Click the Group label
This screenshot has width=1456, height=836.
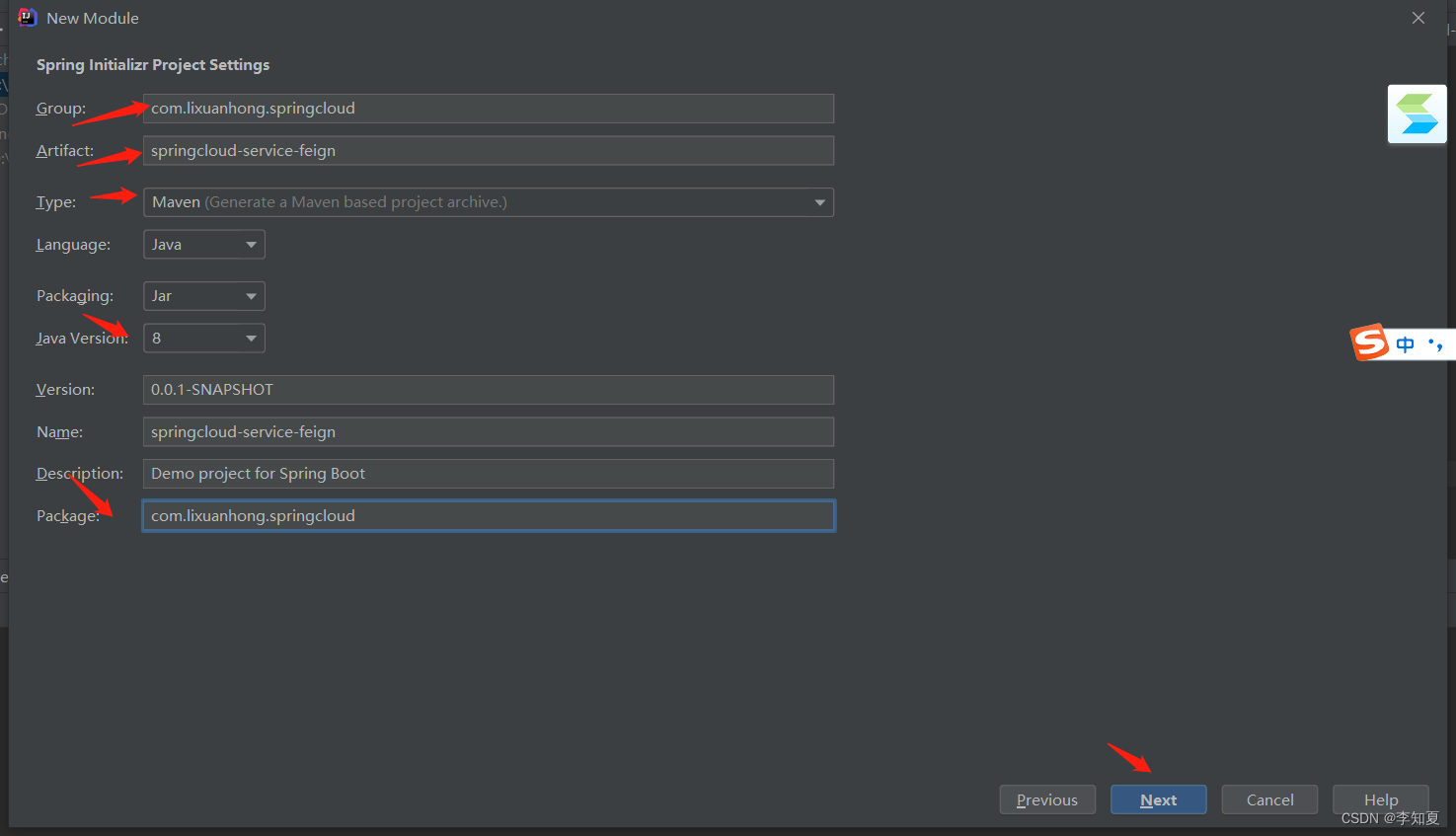tap(61, 109)
